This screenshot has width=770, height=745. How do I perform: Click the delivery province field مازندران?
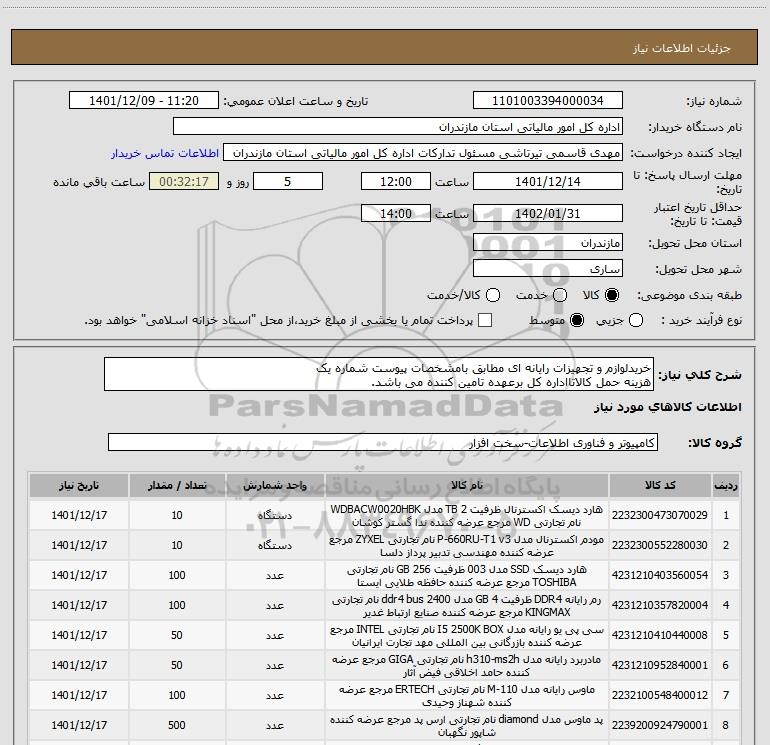click(548, 243)
